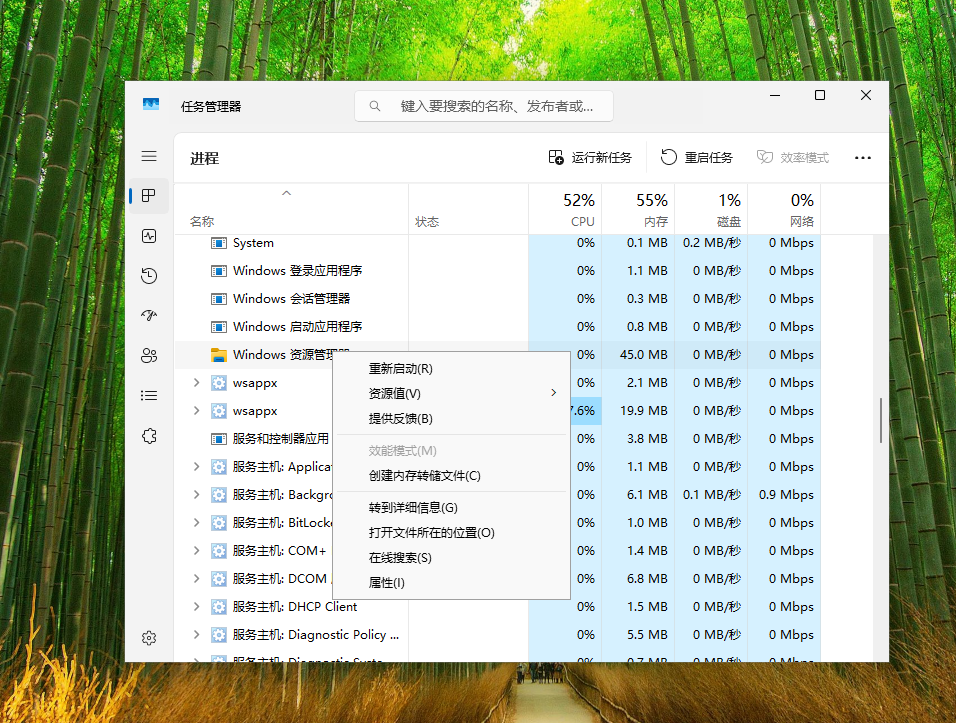This screenshot has width=956, height=723.
Task: Click the 进程 page heading
Action: click(x=204, y=158)
